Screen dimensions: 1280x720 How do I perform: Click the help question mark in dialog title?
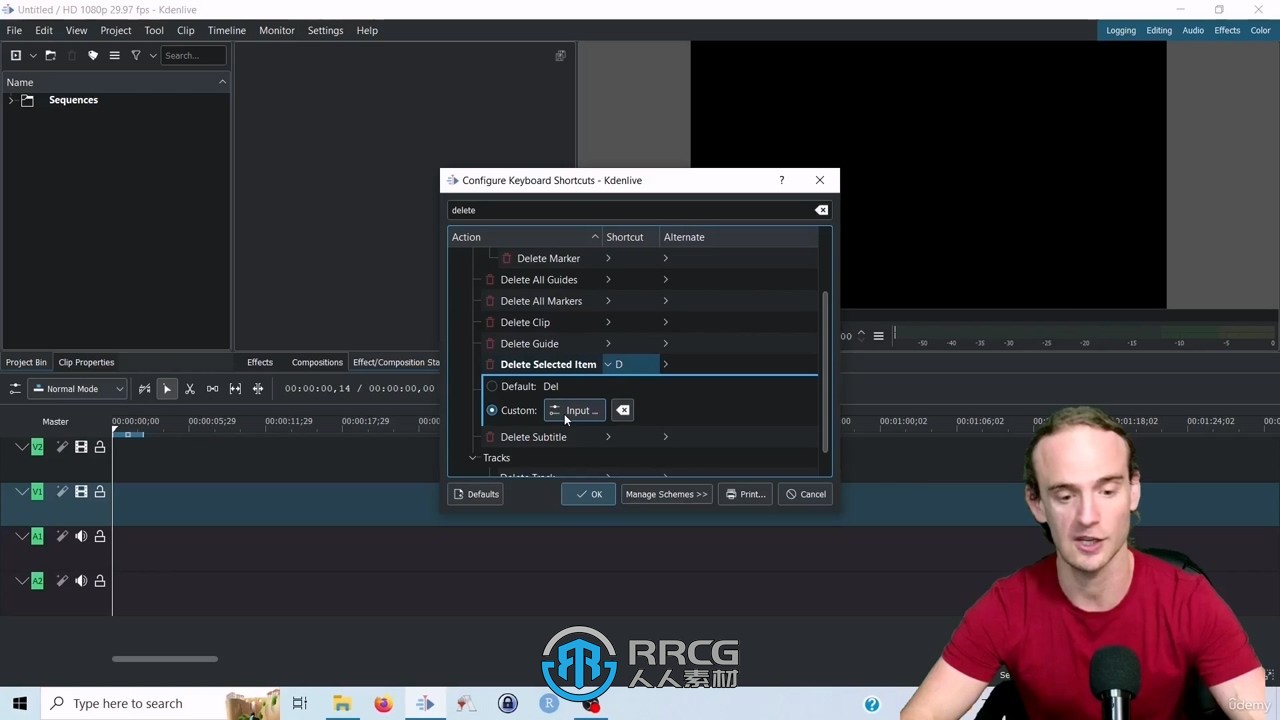click(781, 180)
